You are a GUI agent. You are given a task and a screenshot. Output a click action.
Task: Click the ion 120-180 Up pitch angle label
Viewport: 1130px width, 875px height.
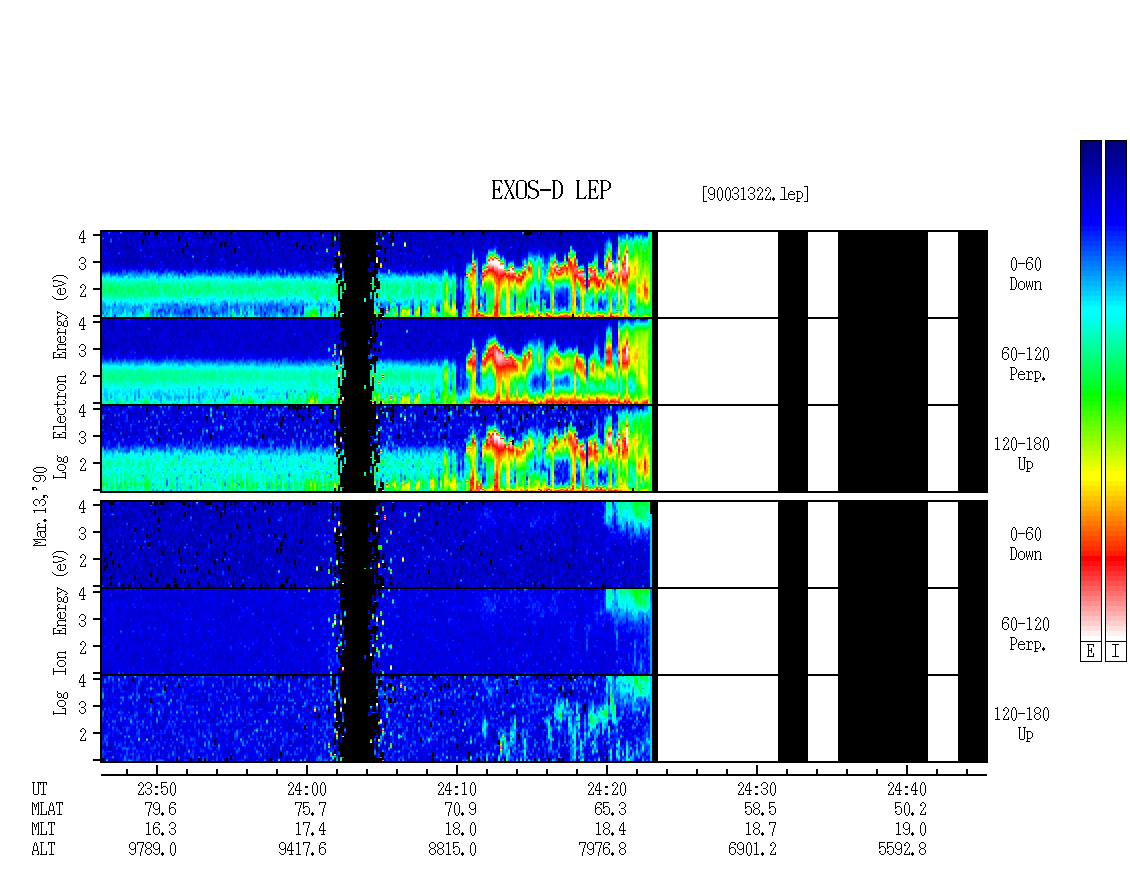(x=1022, y=725)
